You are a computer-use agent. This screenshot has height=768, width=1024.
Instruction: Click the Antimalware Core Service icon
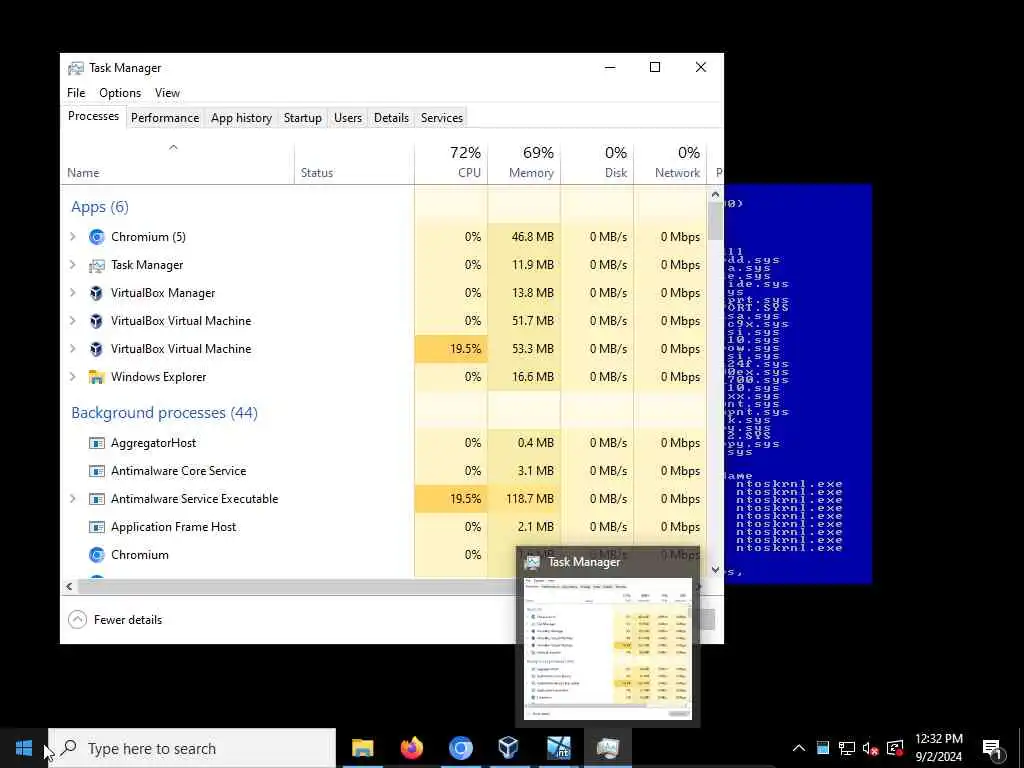click(x=97, y=471)
